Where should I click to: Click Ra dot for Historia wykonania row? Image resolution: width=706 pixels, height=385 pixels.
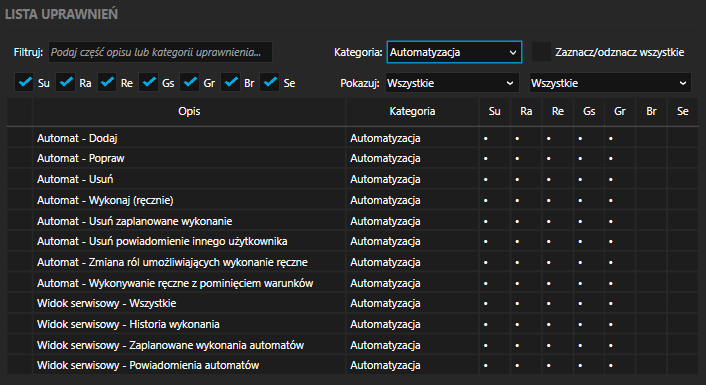[517, 325]
